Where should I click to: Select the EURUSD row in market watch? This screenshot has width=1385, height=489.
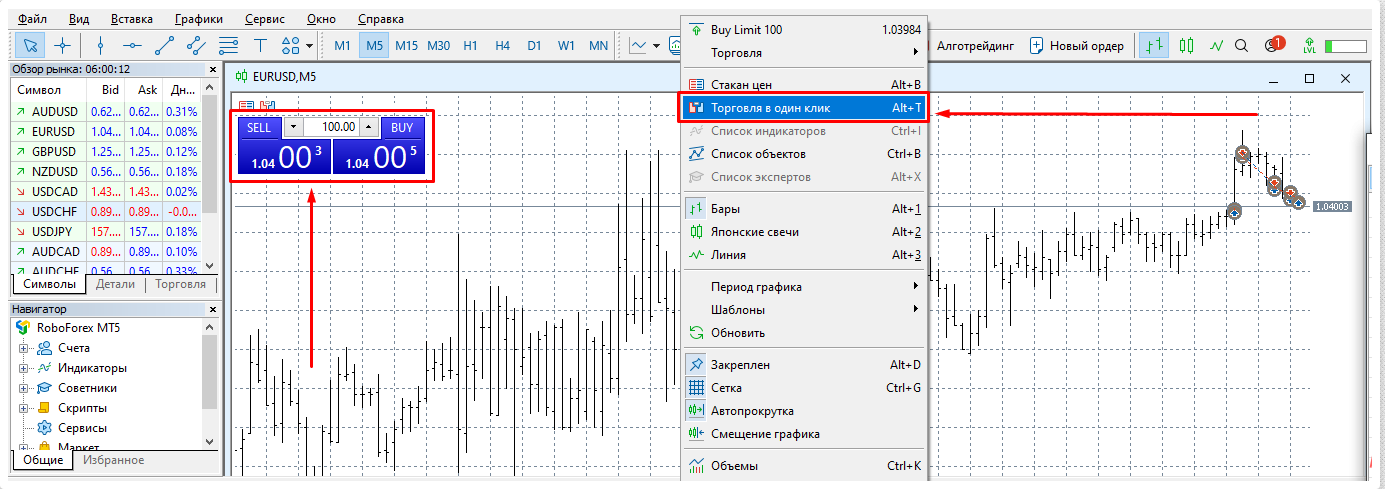click(x=105, y=131)
